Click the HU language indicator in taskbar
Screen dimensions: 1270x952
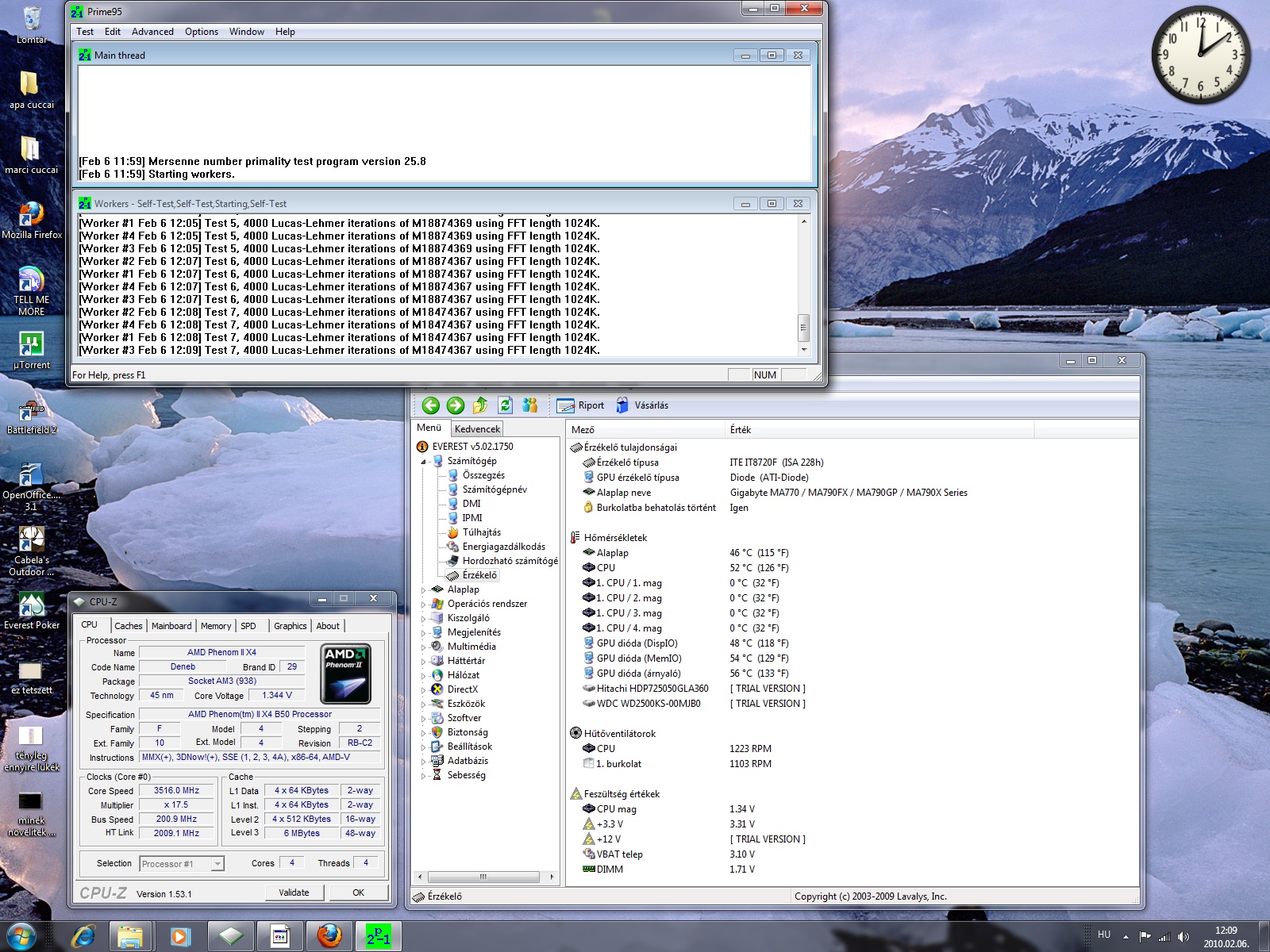coord(1104,935)
